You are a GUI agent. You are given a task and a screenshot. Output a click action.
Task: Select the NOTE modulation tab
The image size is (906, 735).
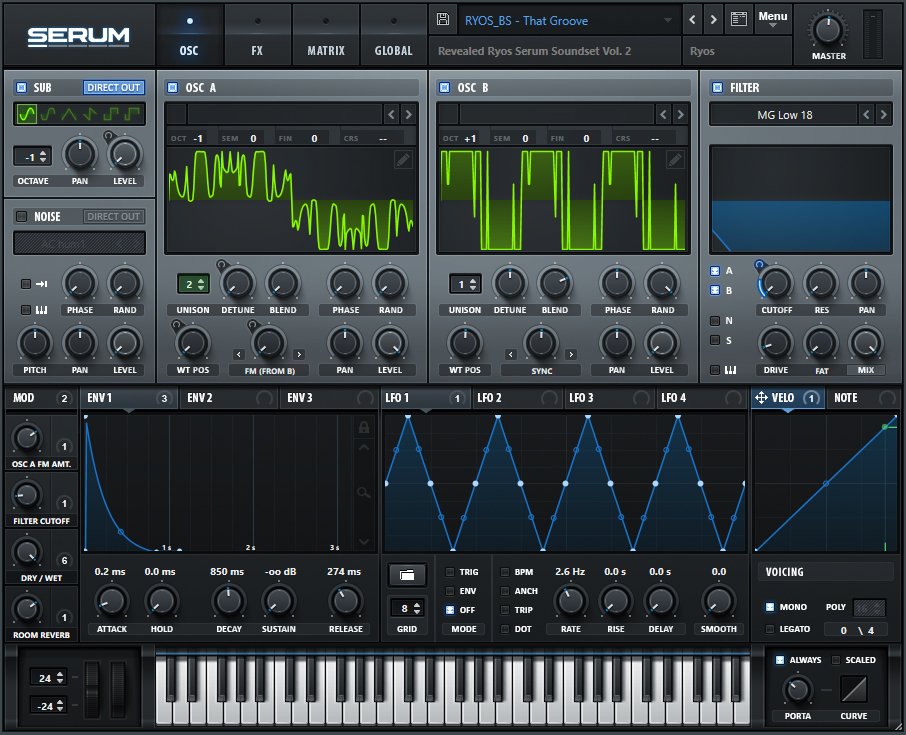pyautogui.click(x=863, y=398)
